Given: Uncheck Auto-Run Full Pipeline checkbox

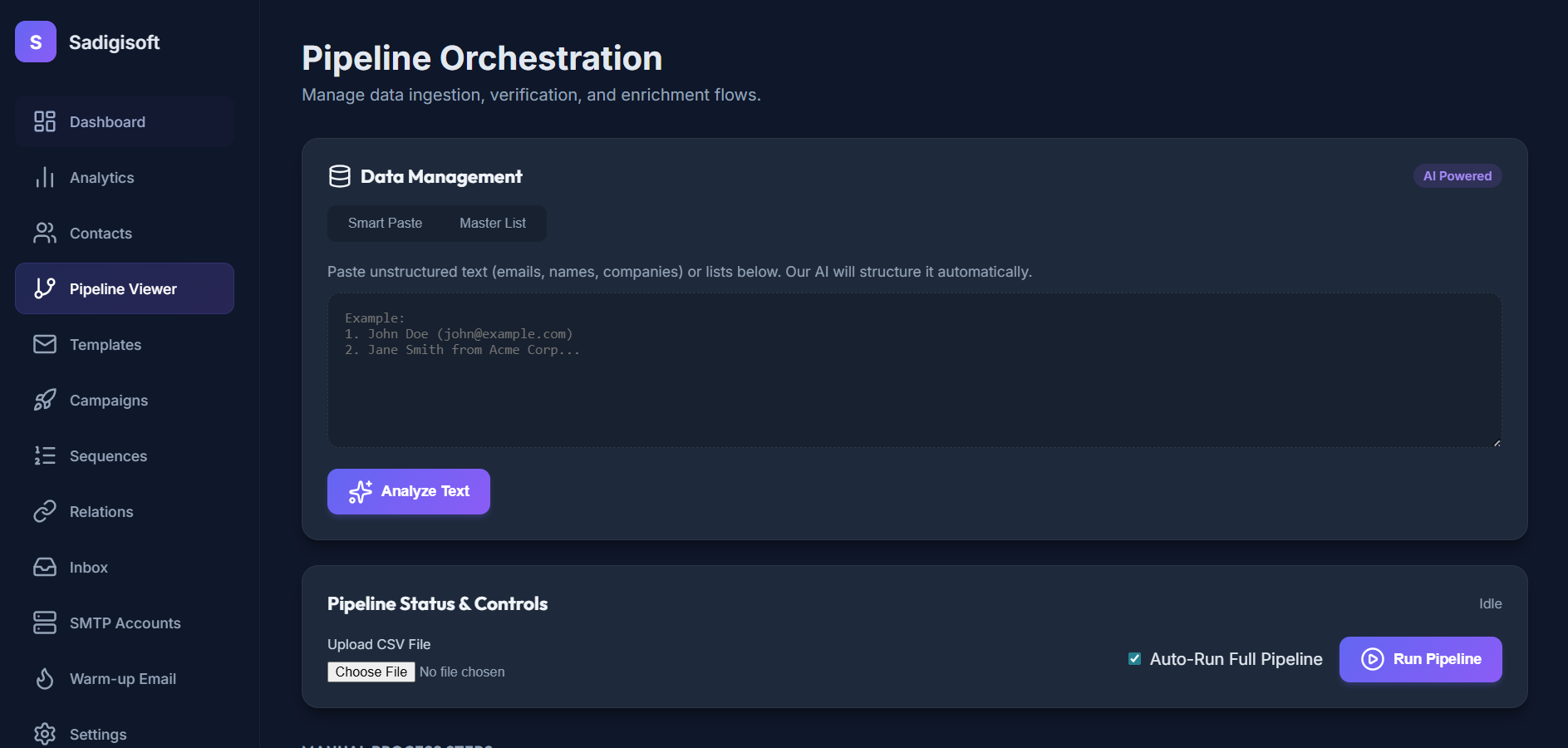Looking at the screenshot, I should pyautogui.click(x=1134, y=659).
